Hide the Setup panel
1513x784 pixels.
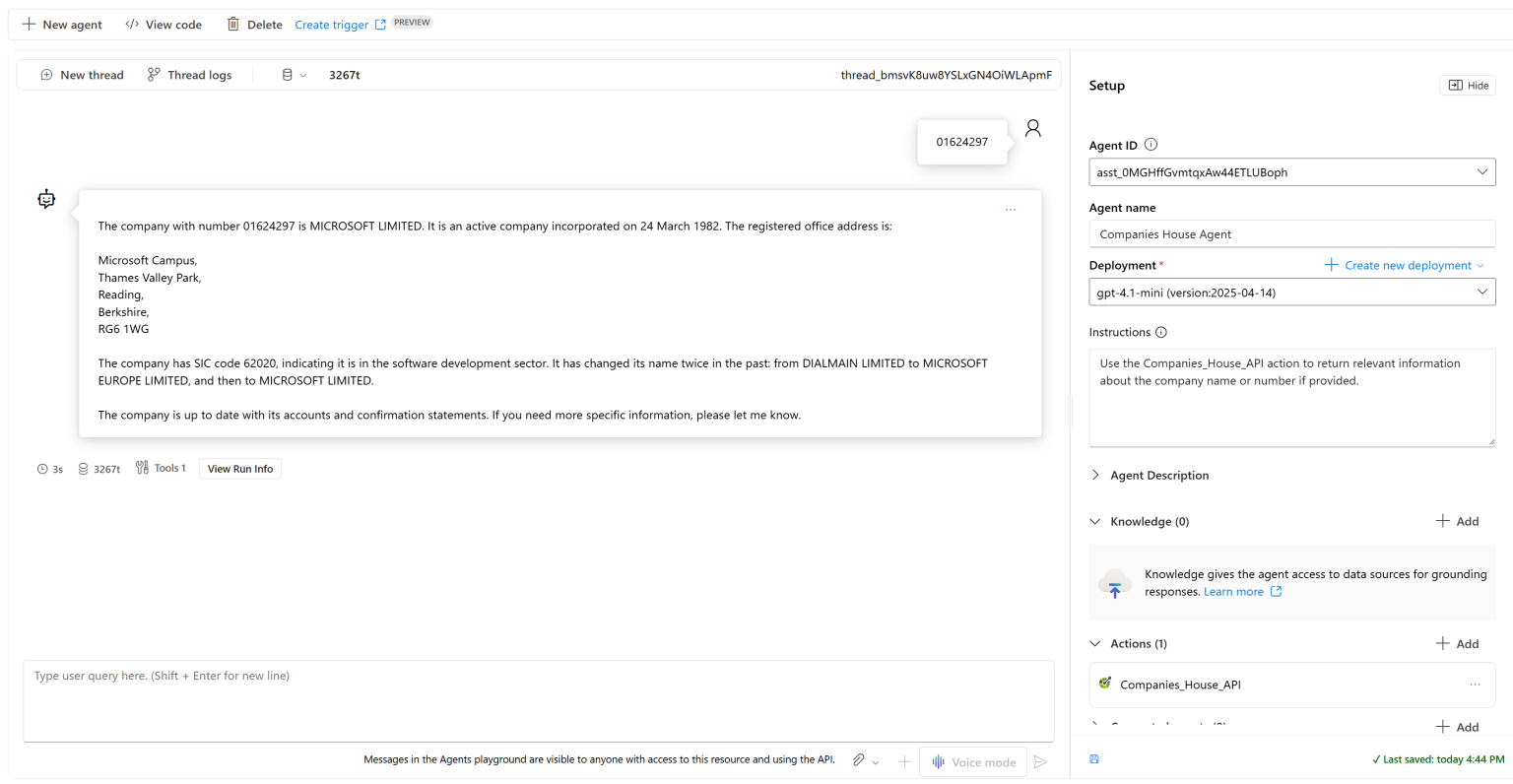click(1467, 85)
